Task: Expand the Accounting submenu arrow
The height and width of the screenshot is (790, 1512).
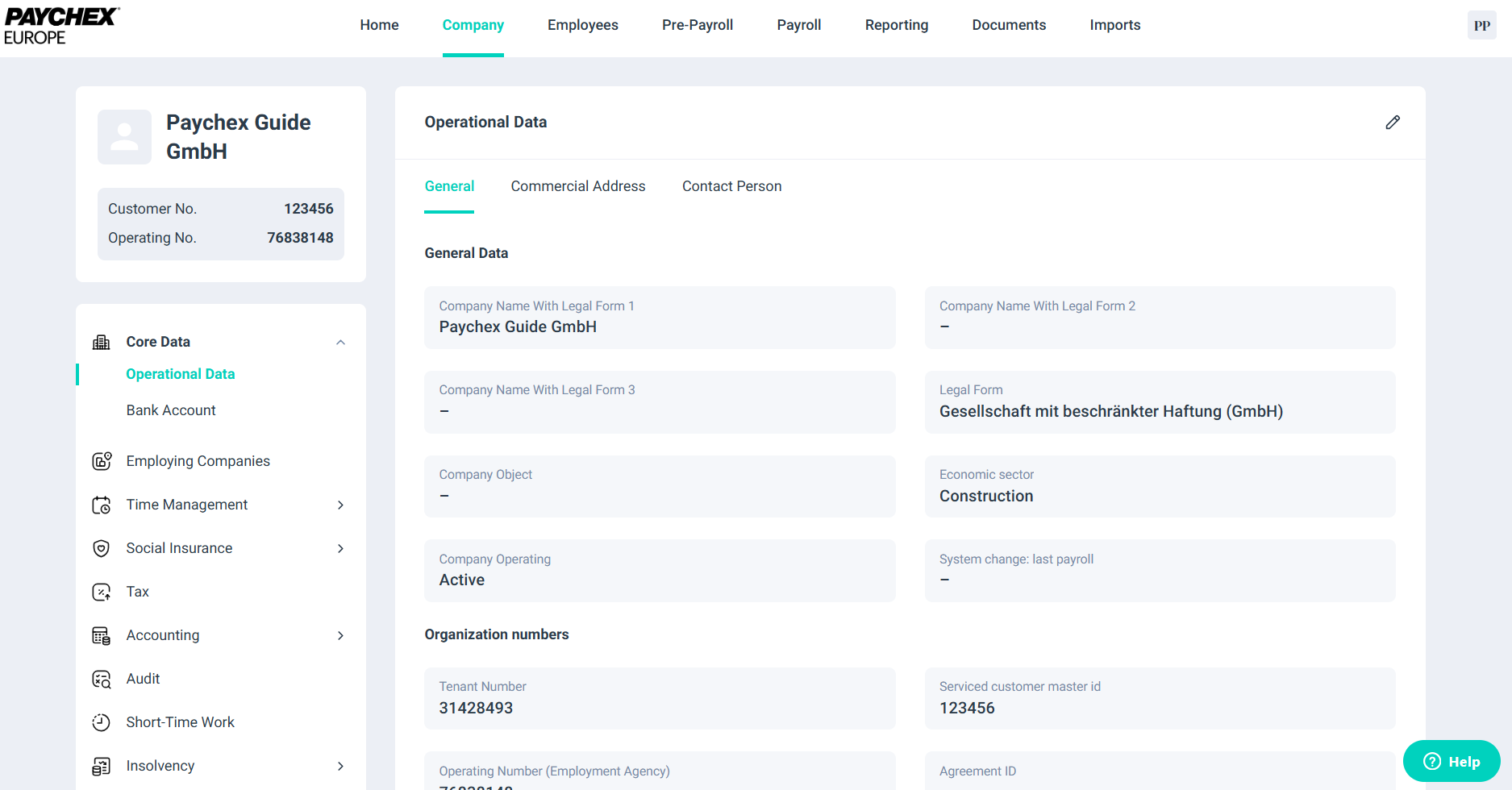Action: [x=340, y=636]
